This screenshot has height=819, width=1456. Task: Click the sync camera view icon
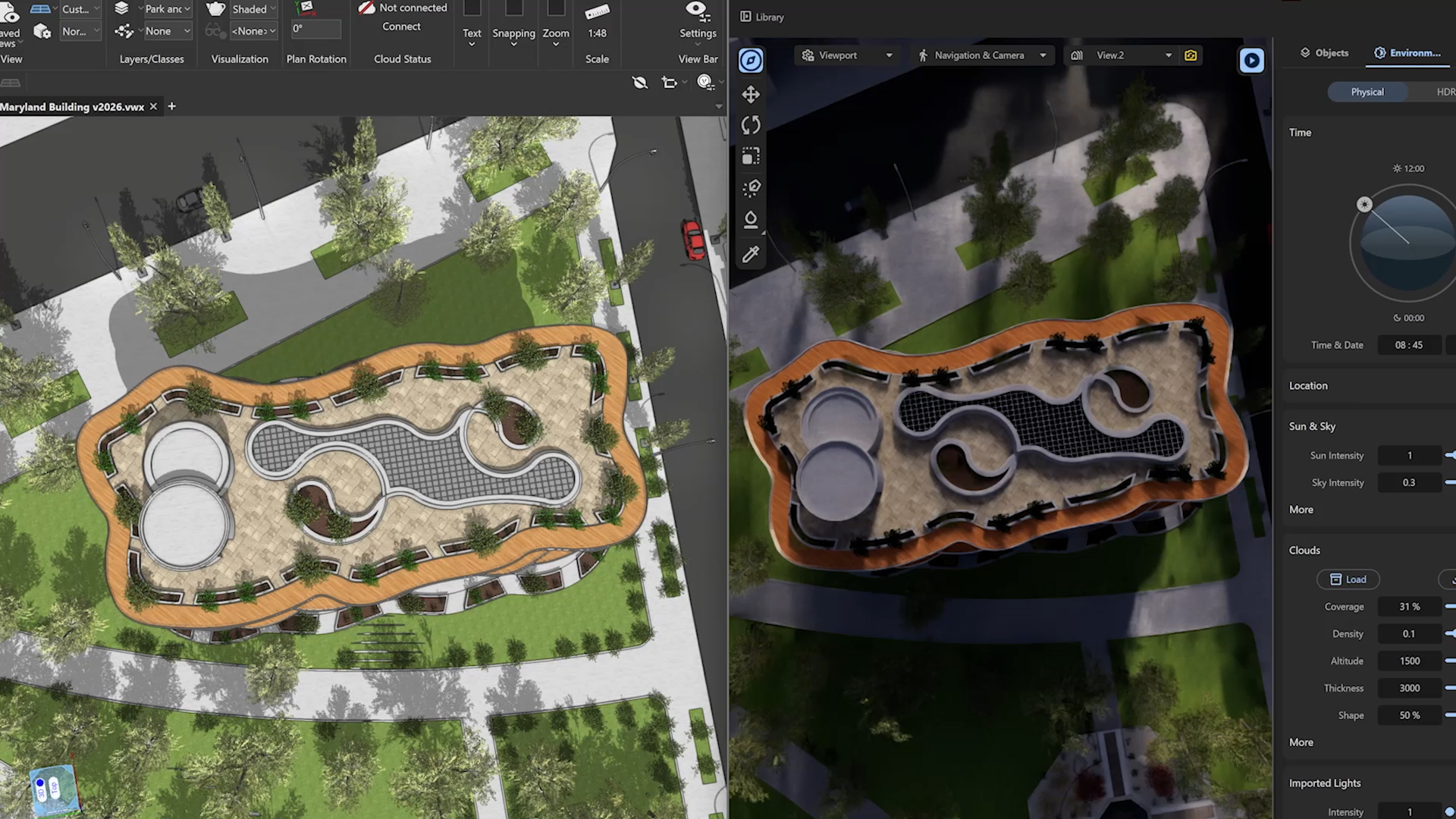coord(1191,55)
